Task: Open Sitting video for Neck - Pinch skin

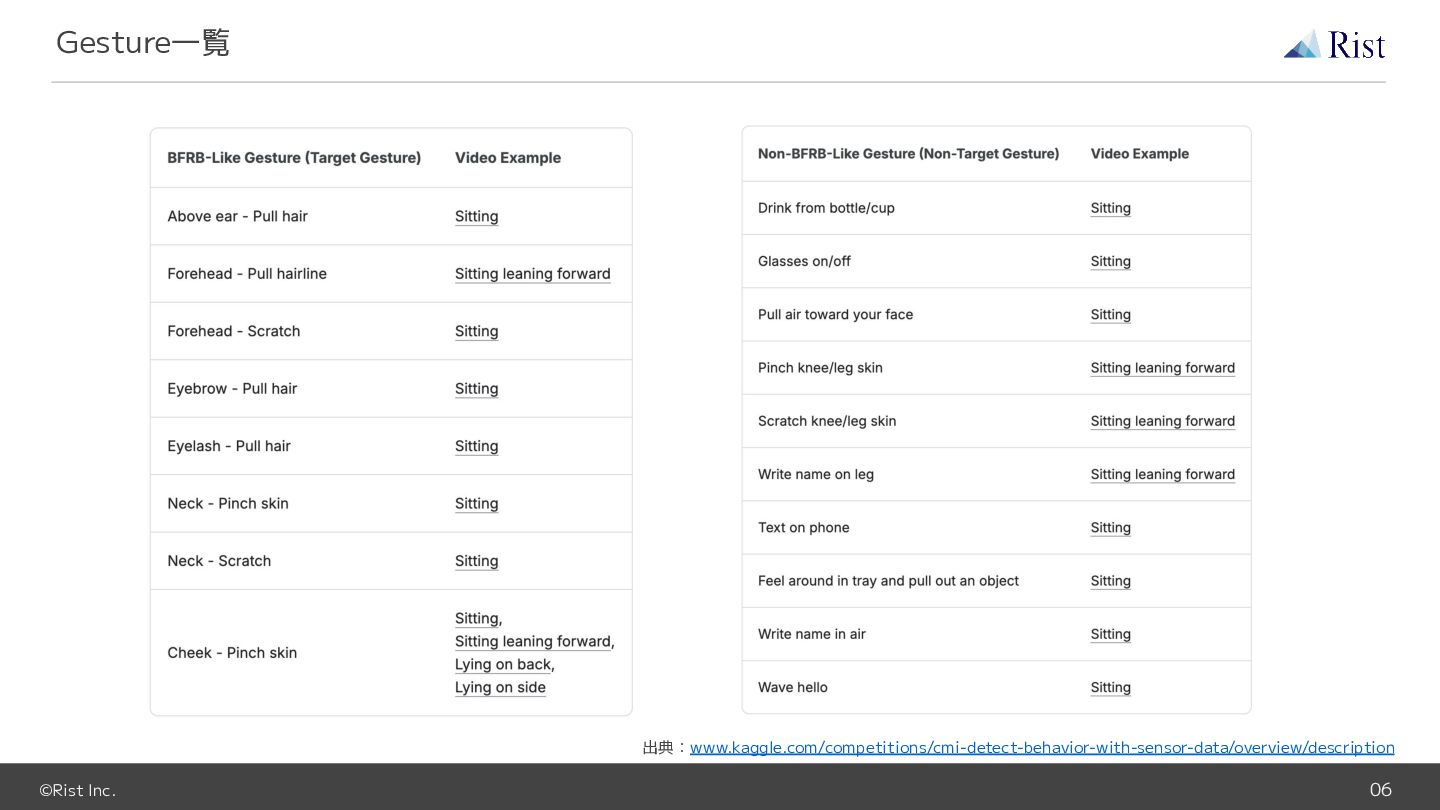Action: (476, 504)
